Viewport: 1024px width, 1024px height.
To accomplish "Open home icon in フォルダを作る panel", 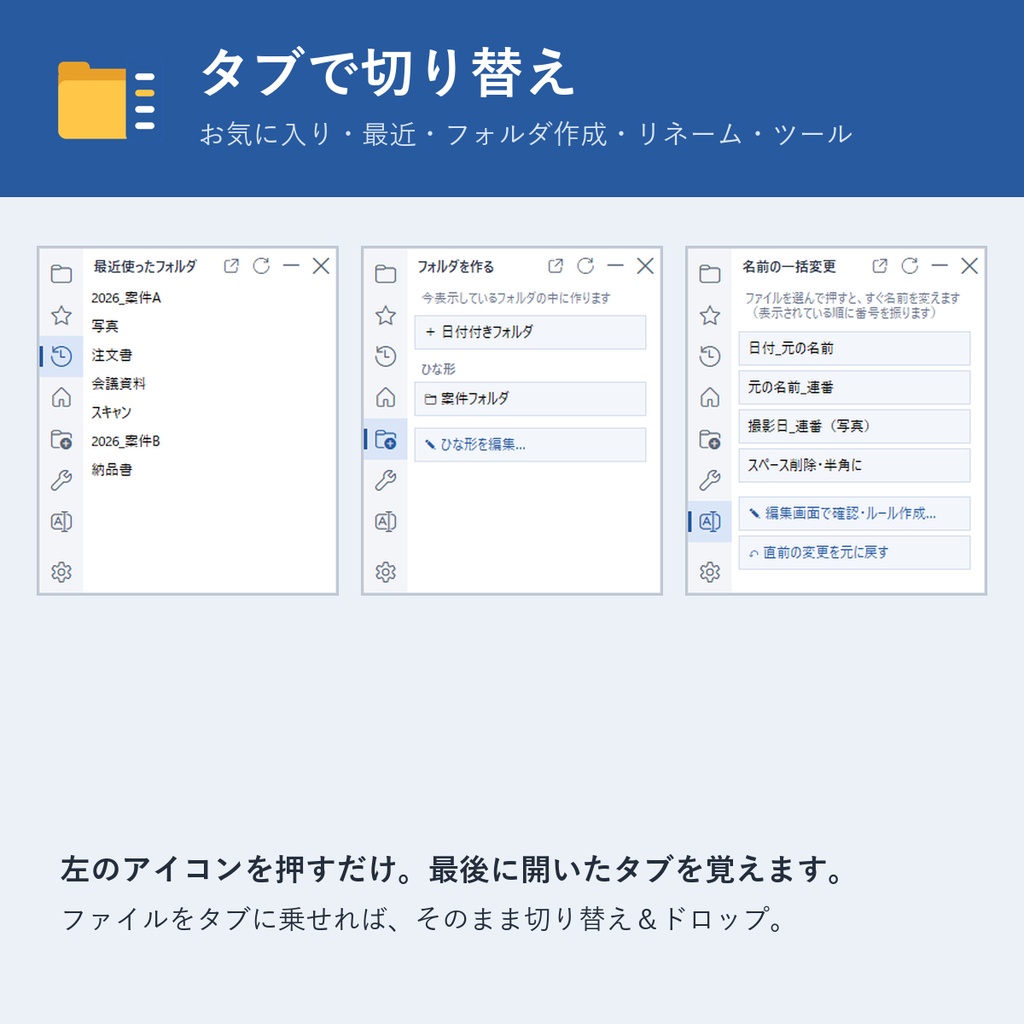I will pos(385,397).
